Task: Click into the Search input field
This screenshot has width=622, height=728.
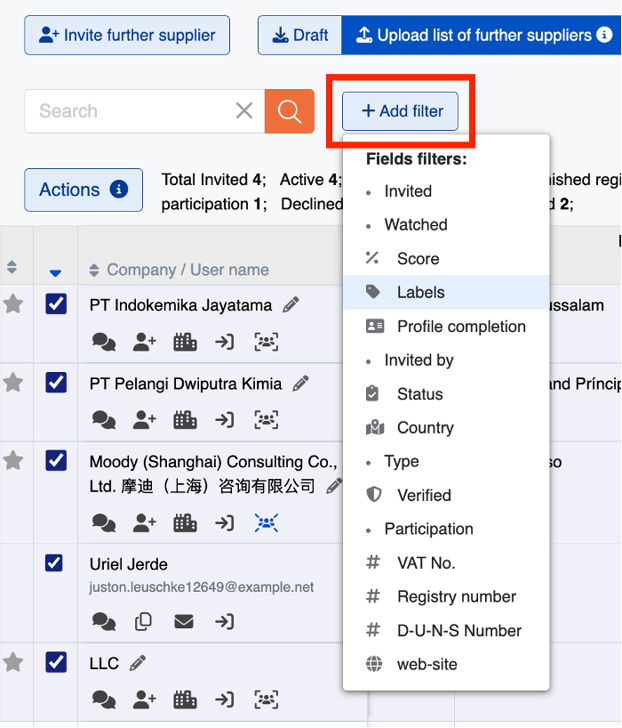Action: pos(130,111)
